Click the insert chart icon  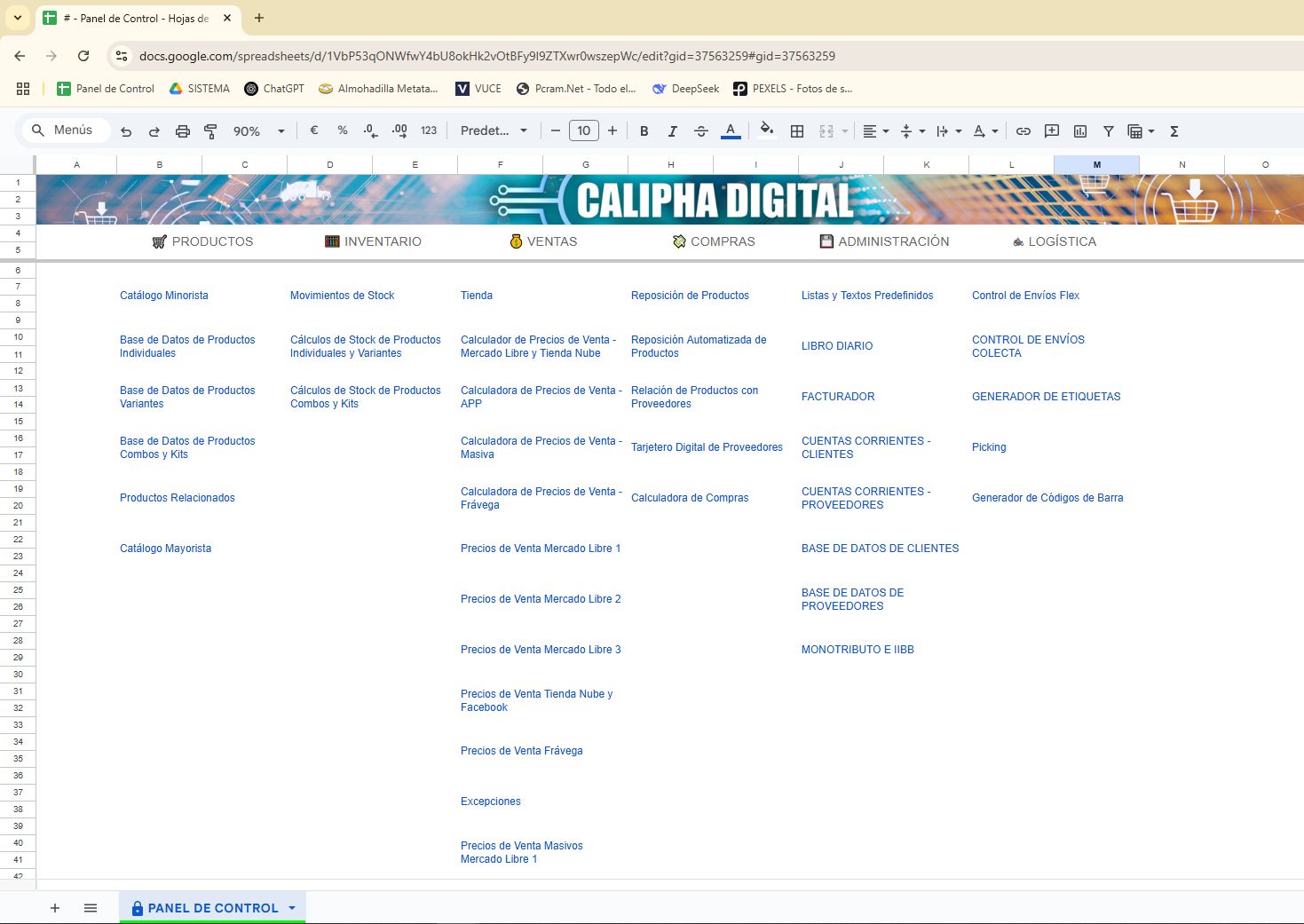click(1080, 131)
